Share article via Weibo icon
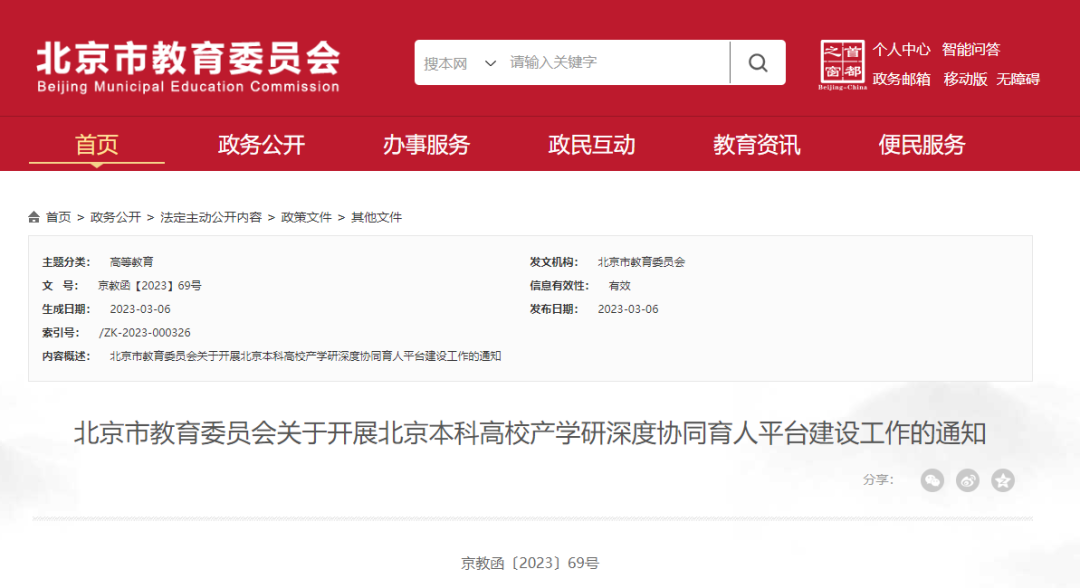Image resolution: width=1080 pixels, height=588 pixels. click(967, 480)
